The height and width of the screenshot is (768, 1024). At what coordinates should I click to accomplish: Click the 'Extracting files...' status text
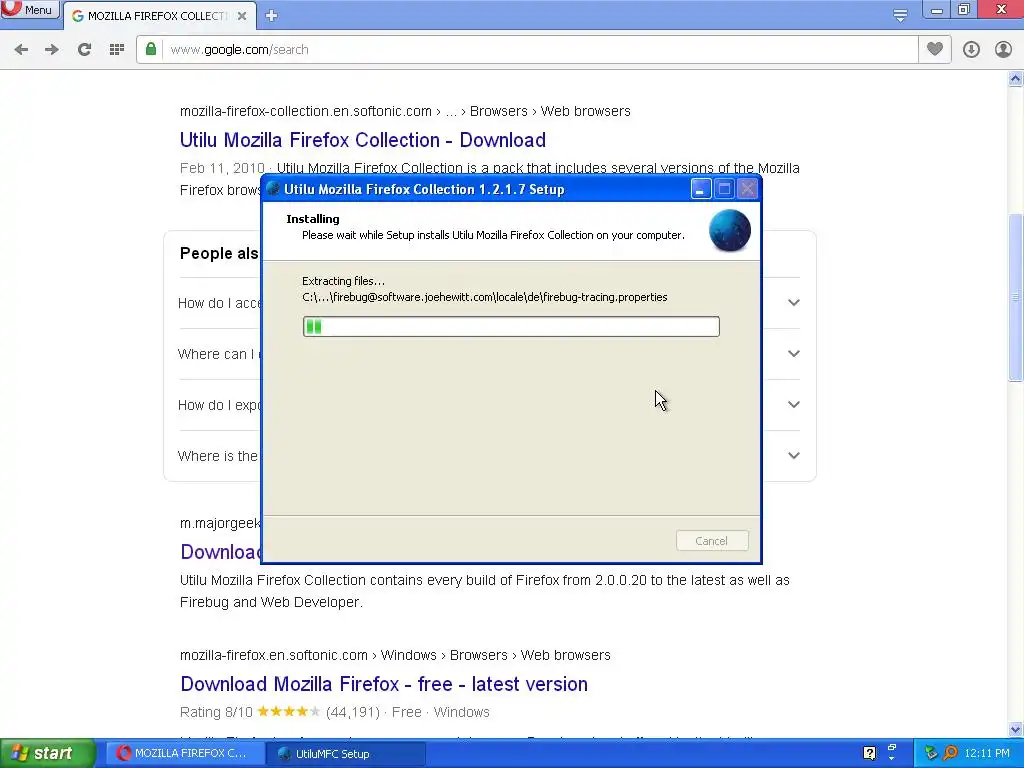click(x=344, y=281)
